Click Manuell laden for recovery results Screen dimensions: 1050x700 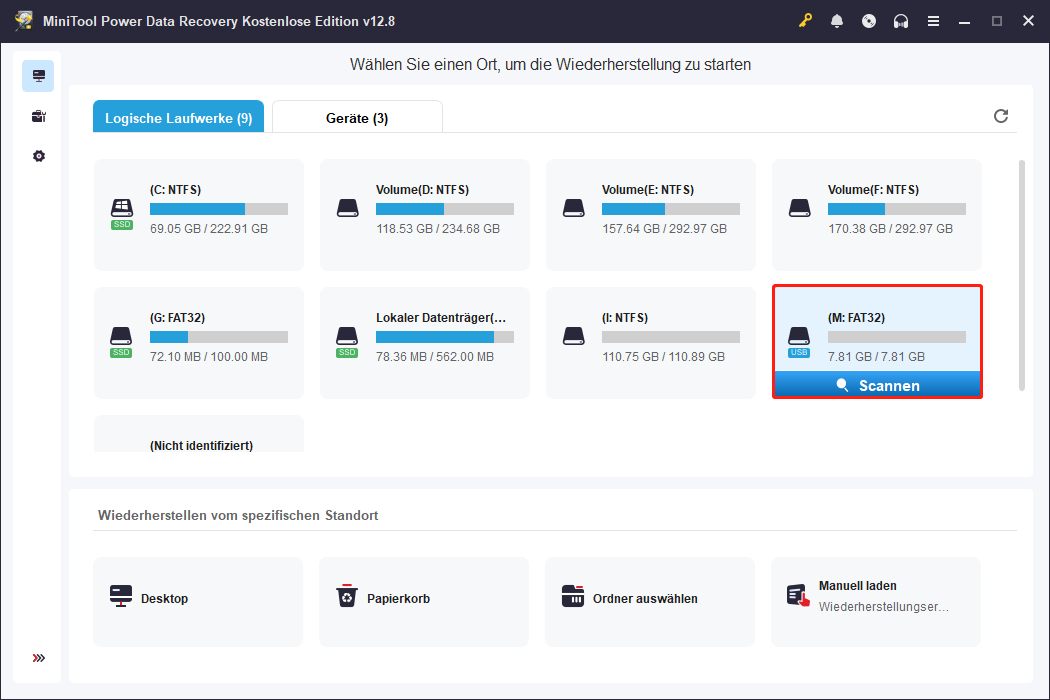[x=876, y=601]
